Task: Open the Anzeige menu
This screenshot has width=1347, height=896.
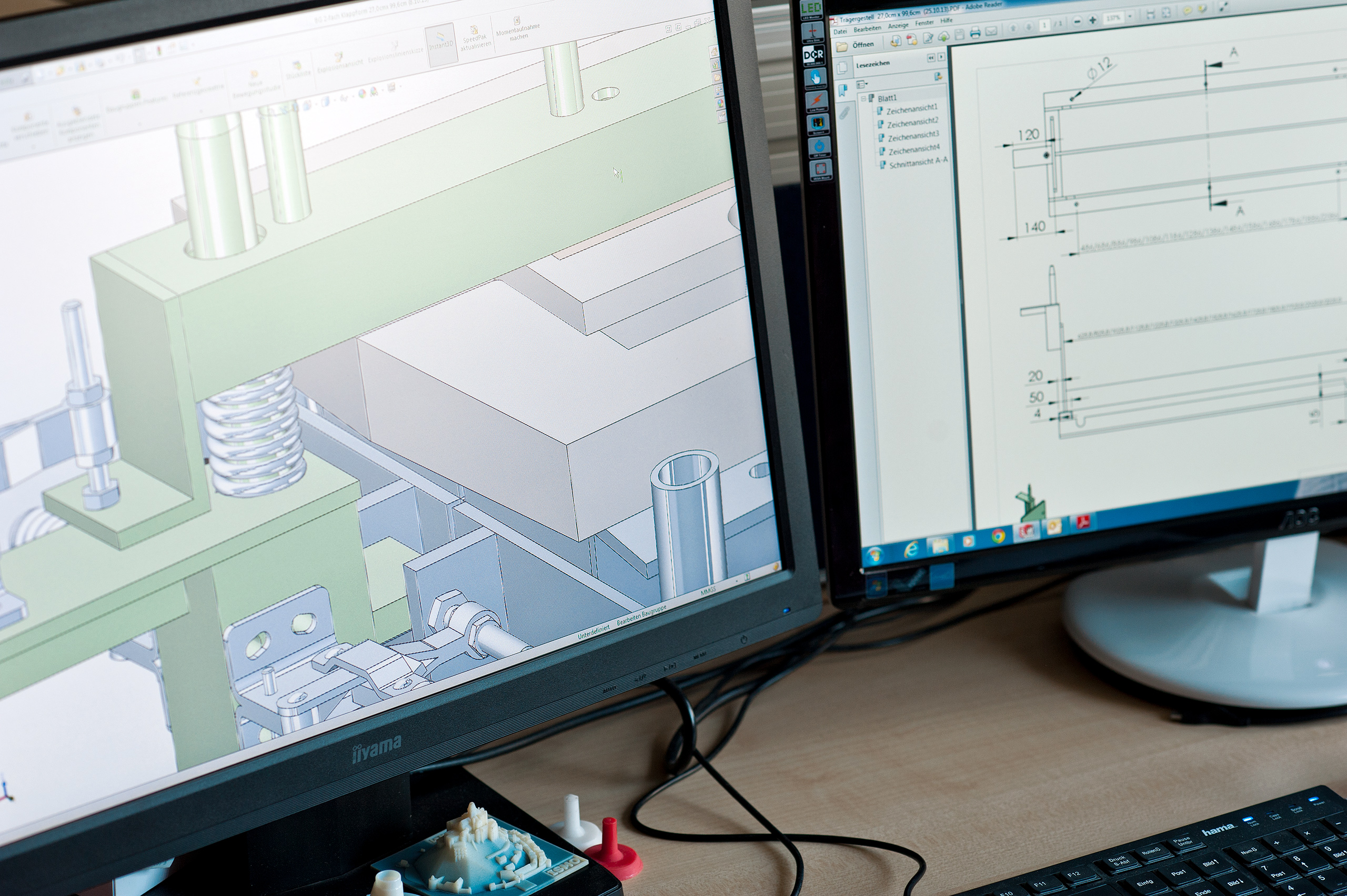Action: [898, 26]
